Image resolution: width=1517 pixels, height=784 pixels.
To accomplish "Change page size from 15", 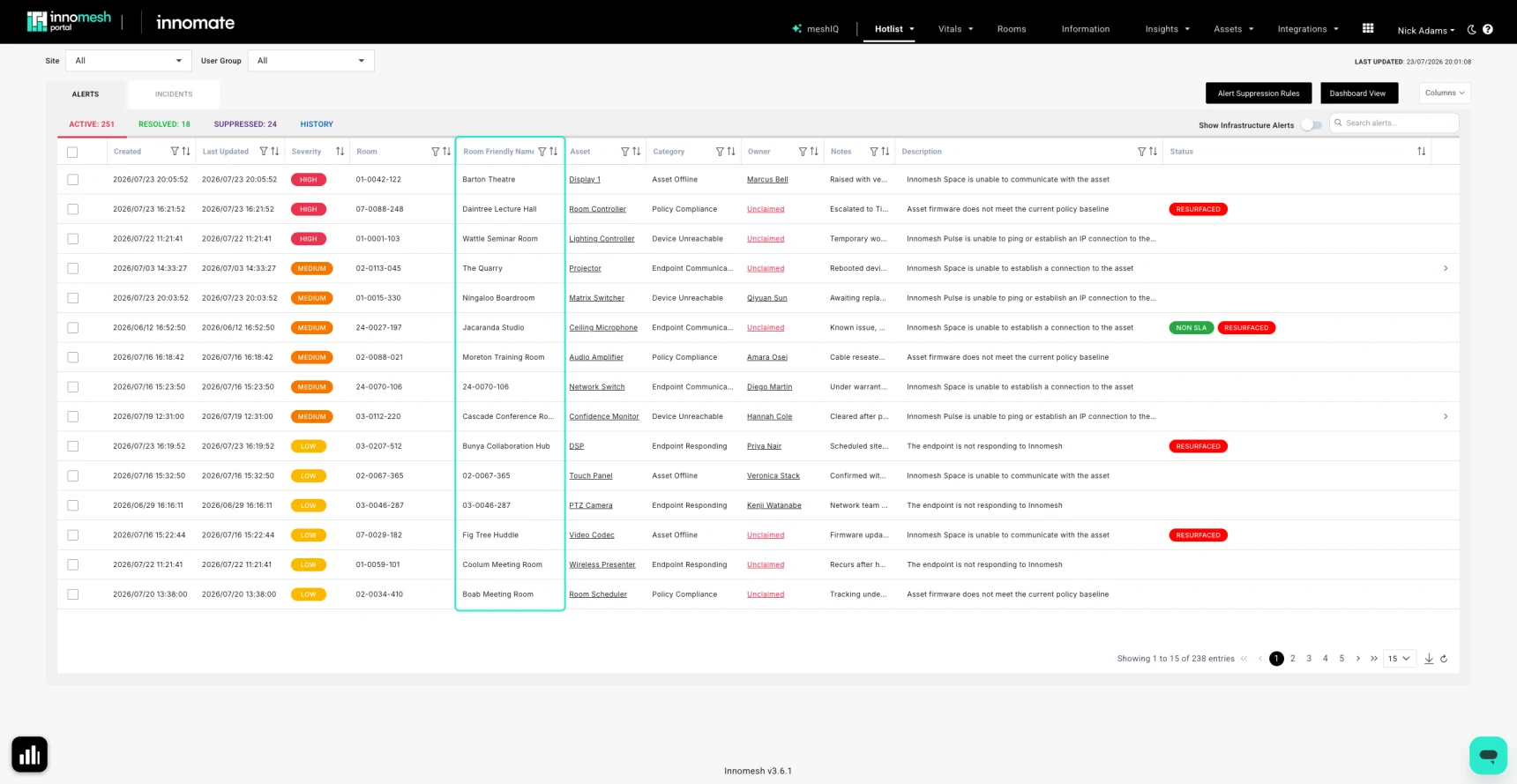I will tap(1400, 659).
